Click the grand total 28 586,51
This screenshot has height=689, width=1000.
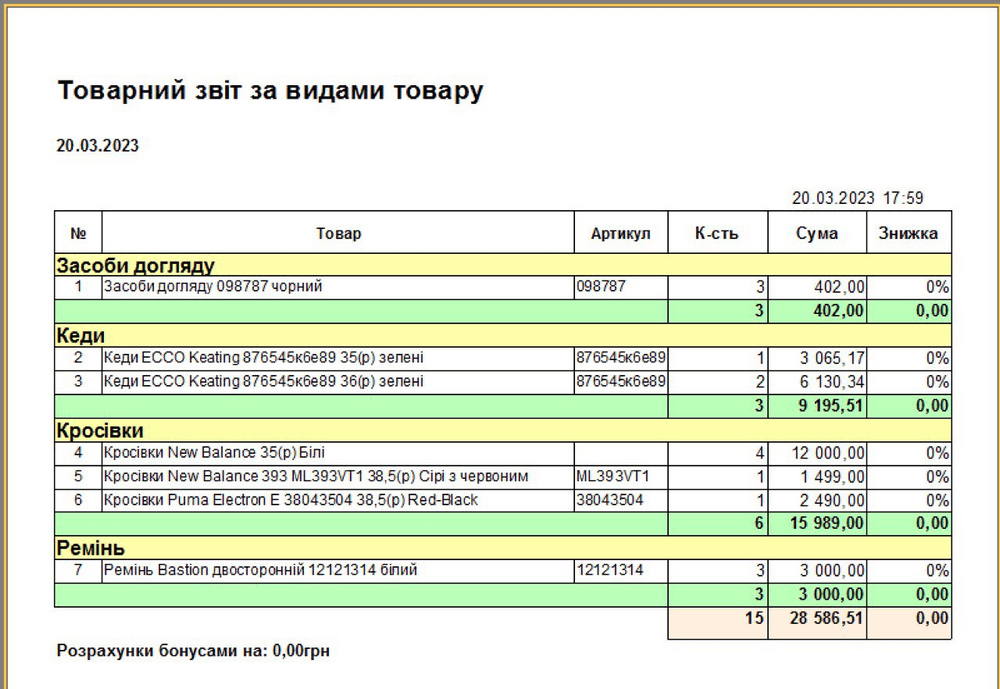pyautogui.click(x=824, y=618)
